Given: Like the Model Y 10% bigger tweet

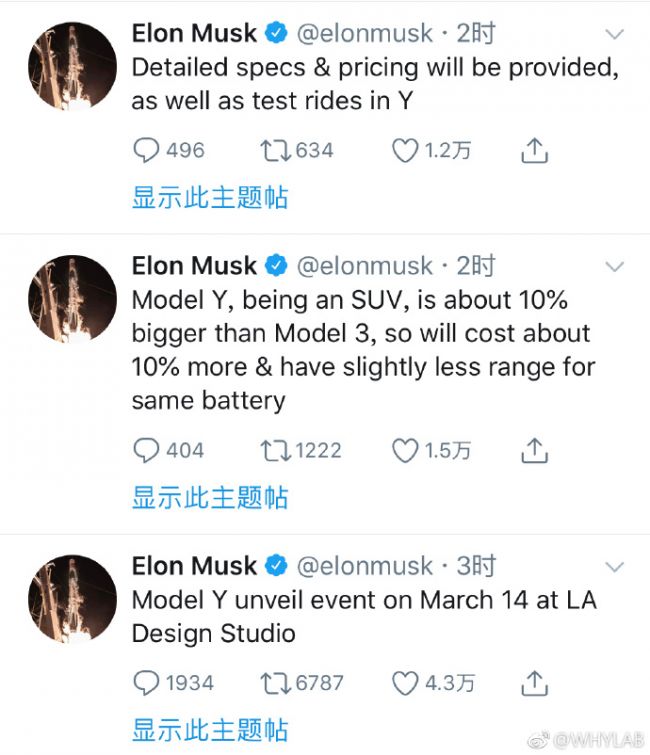Looking at the screenshot, I should tap(404, 451).
